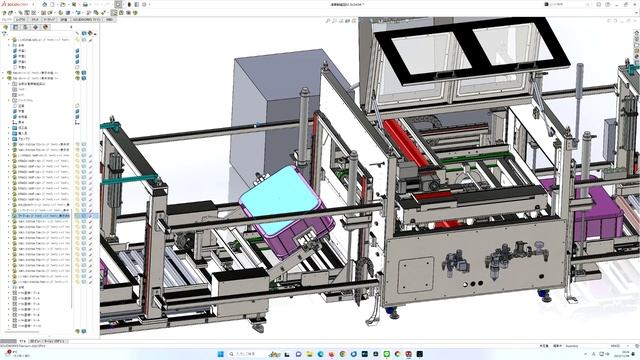This screenshot has width=640, height=360.
Task: Open Microsoft Edge from taskbar
Action: pyautogui.click(x=320, y=354)
